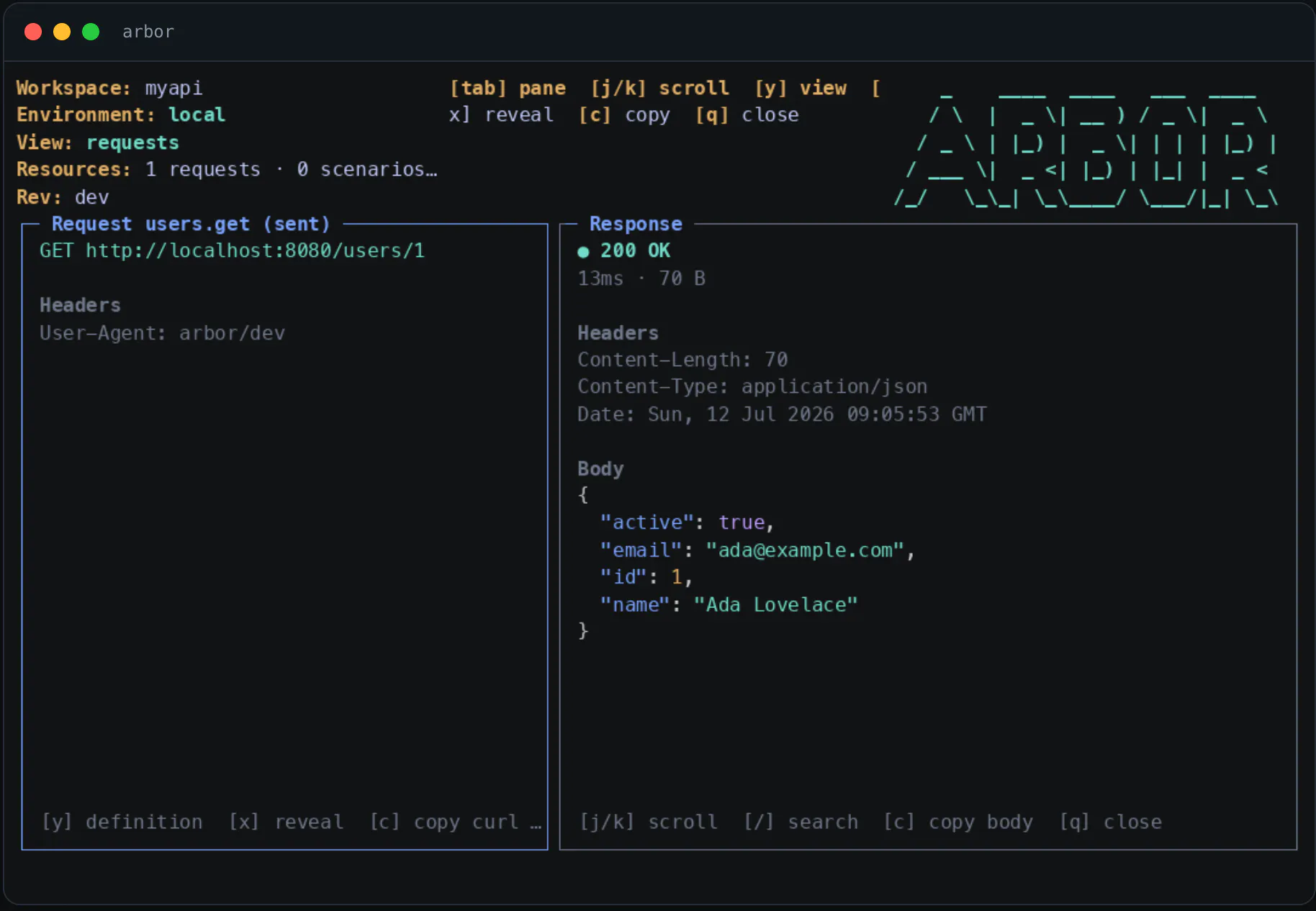Click the [j/k] scroll hint in top bar
The width and height of the screenshot is (1316, 911).
pyautogui.click(x=659, y=88)
